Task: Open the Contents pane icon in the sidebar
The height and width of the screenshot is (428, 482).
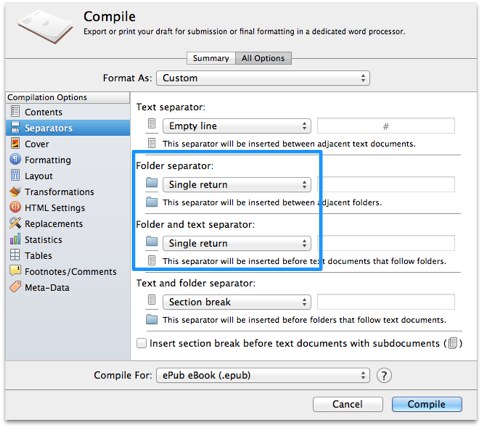Action: pos(15,111)
